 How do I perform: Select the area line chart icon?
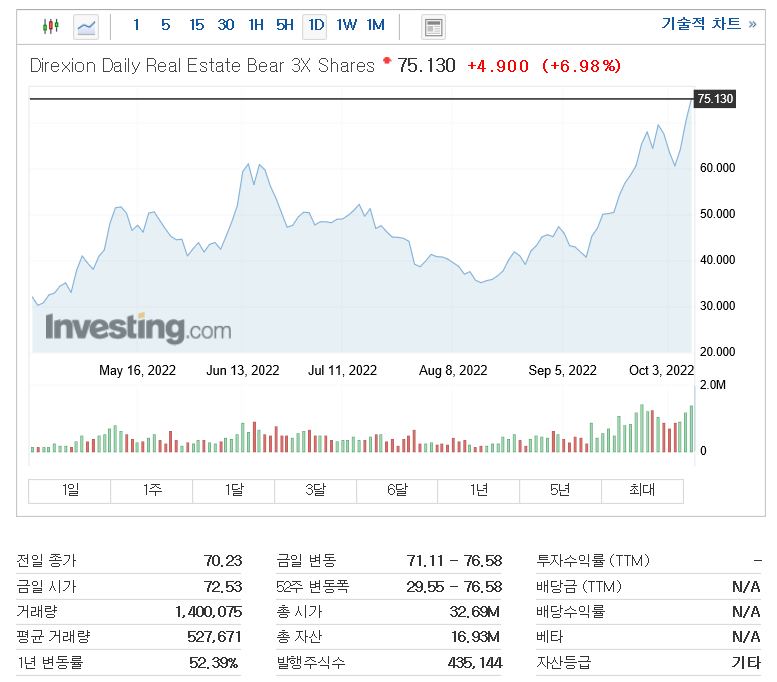(x=86, y=26)
